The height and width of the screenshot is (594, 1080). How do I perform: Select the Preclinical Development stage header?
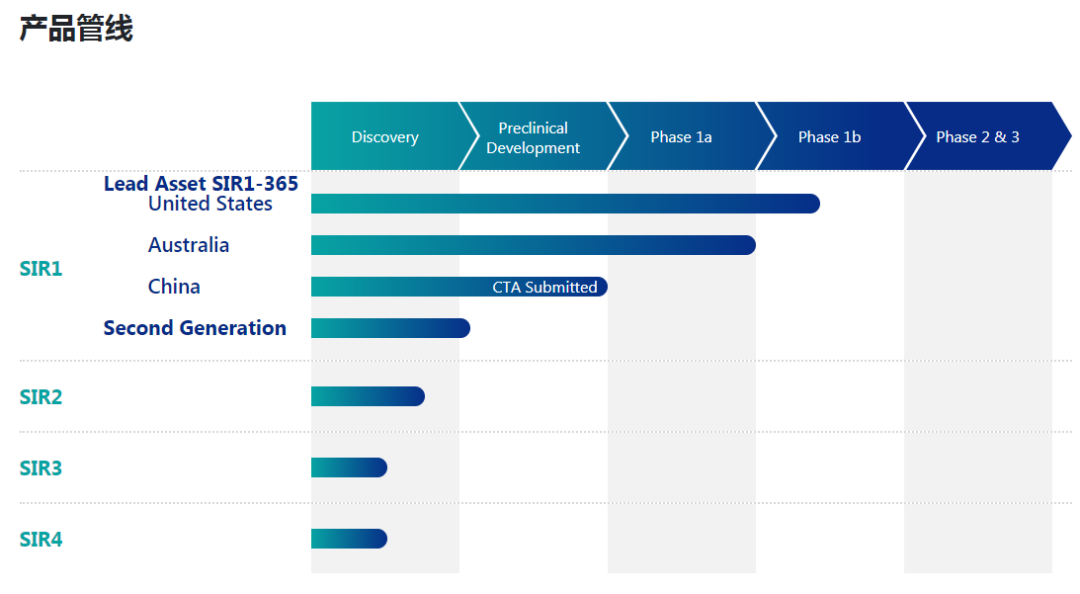533,138
